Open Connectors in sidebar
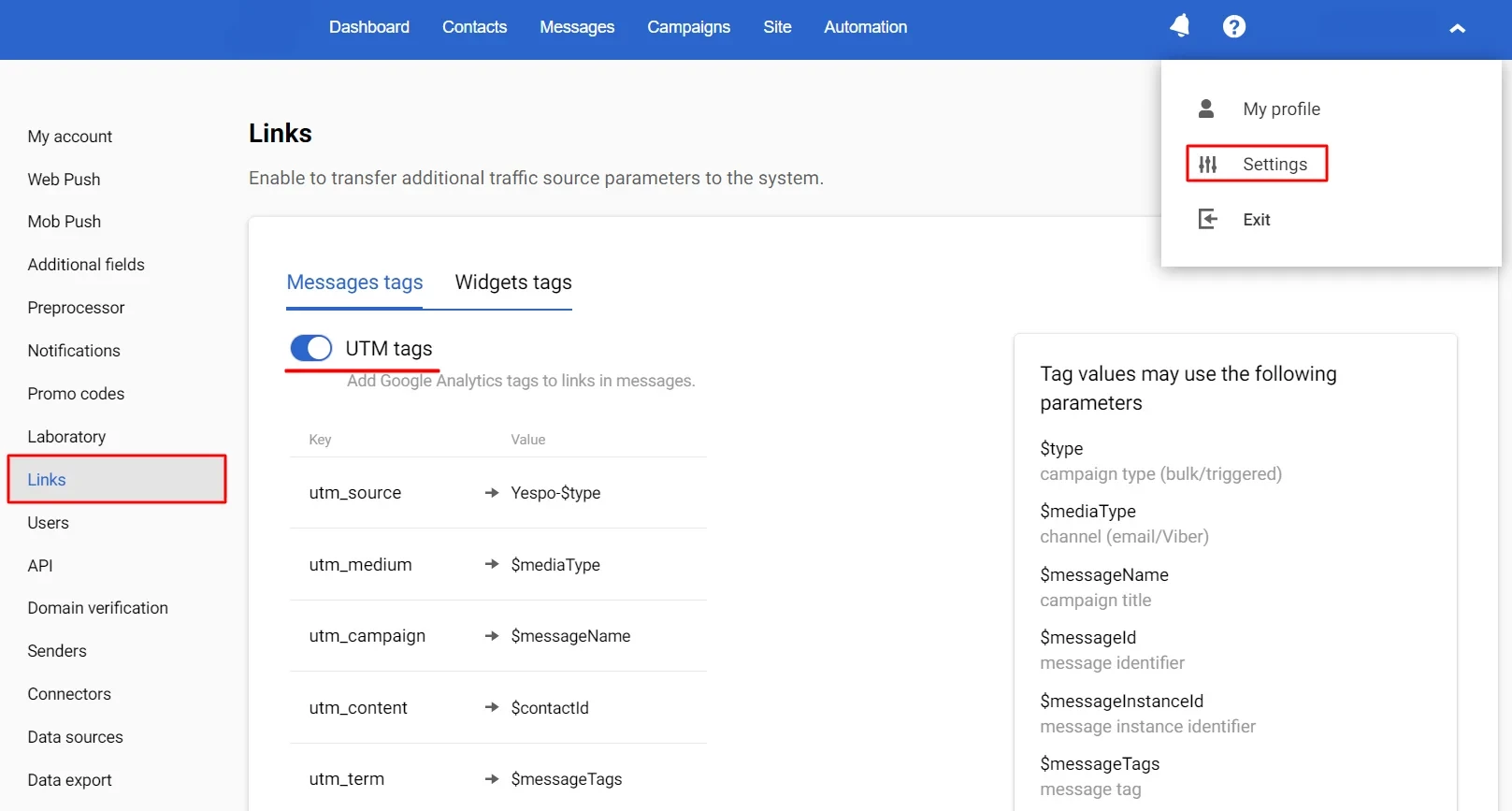Screen dimensions: 1512x811 point(69,694)
